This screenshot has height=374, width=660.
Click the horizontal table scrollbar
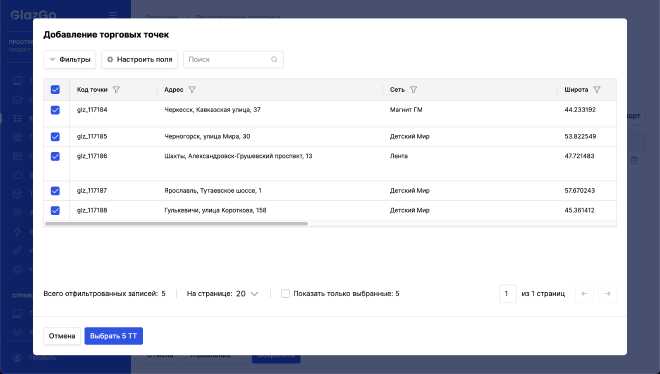(176, 224)
